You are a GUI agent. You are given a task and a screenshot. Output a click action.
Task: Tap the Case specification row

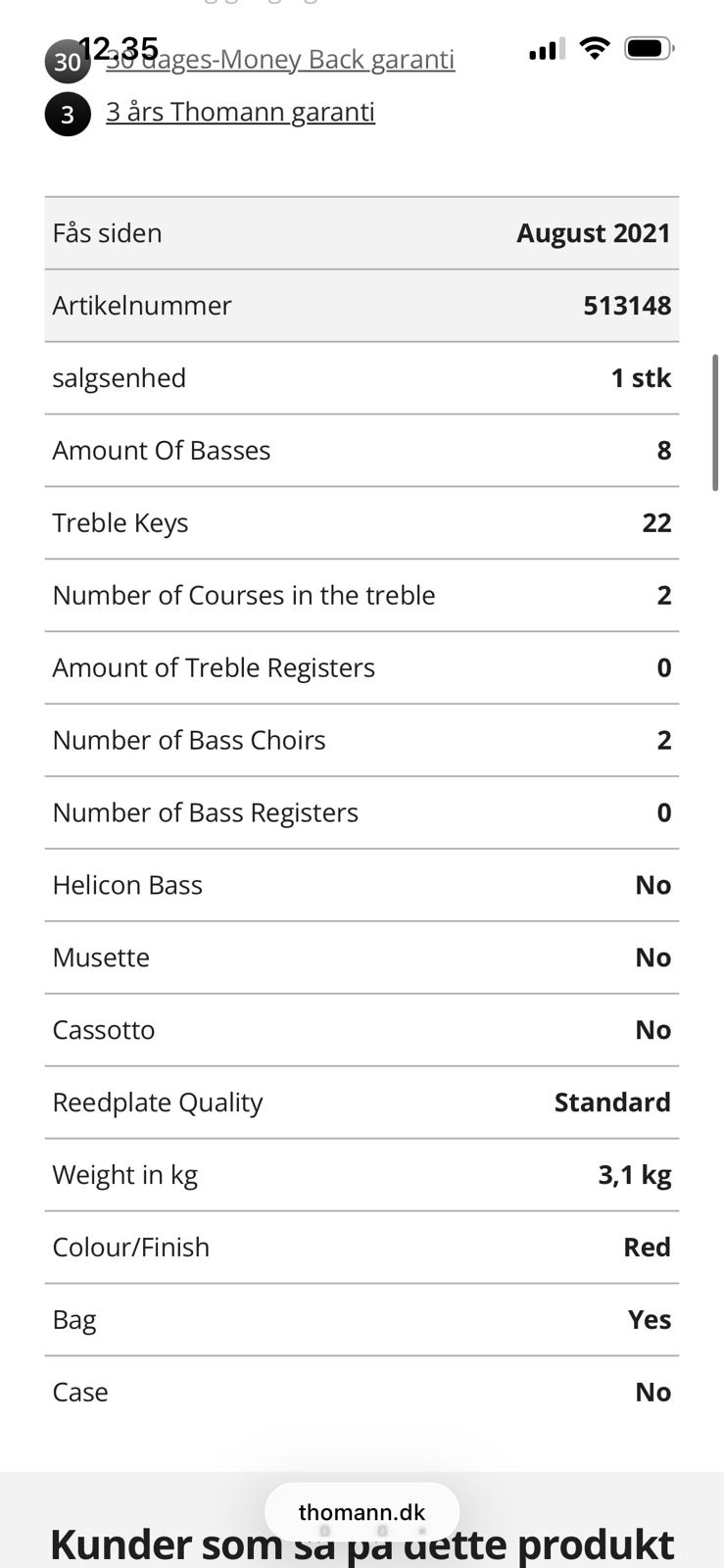click(362, 1393)
